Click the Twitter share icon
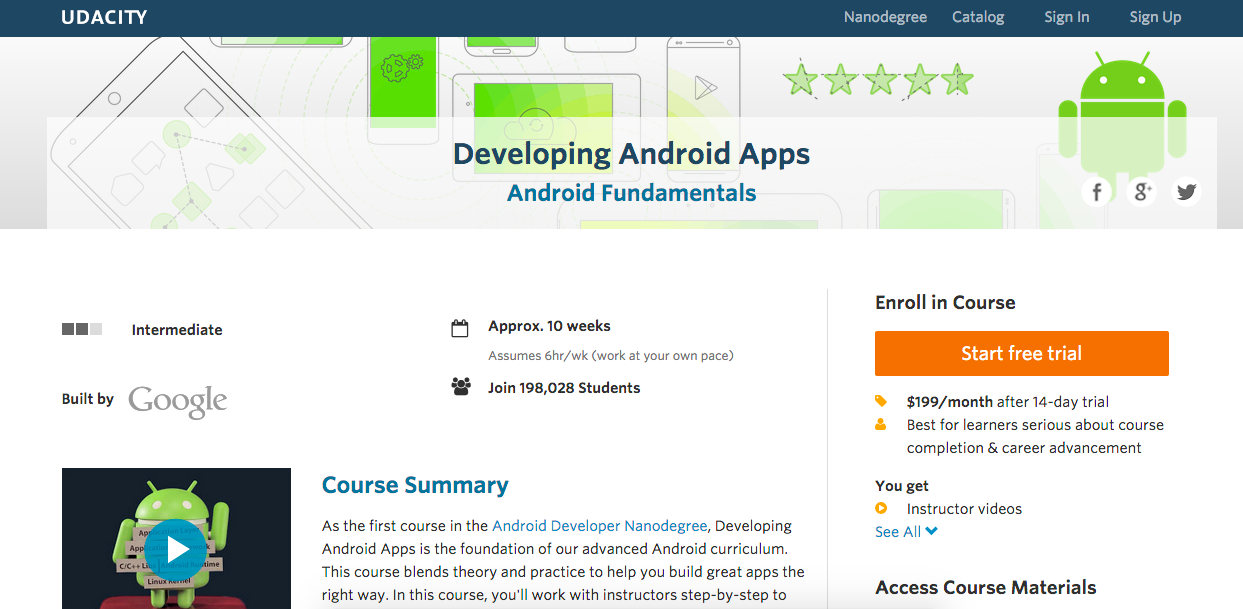Screen dimensions: 1243x609 point(1186,192)
